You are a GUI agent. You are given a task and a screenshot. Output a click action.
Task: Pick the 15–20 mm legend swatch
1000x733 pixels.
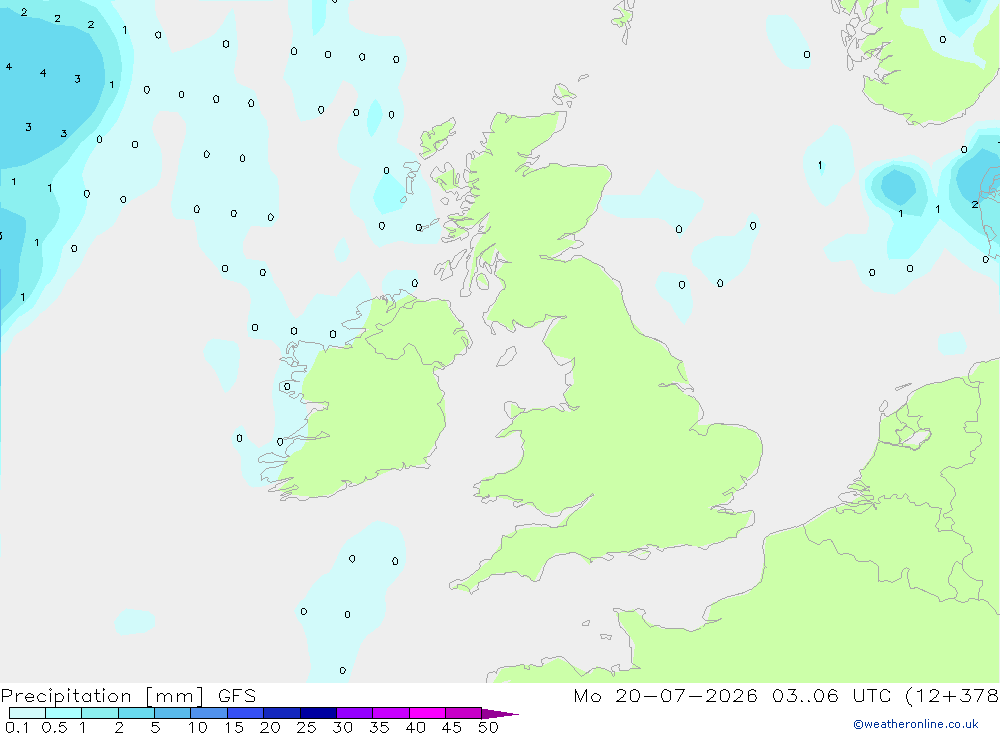pyautogui.click(x=246, y=713)
